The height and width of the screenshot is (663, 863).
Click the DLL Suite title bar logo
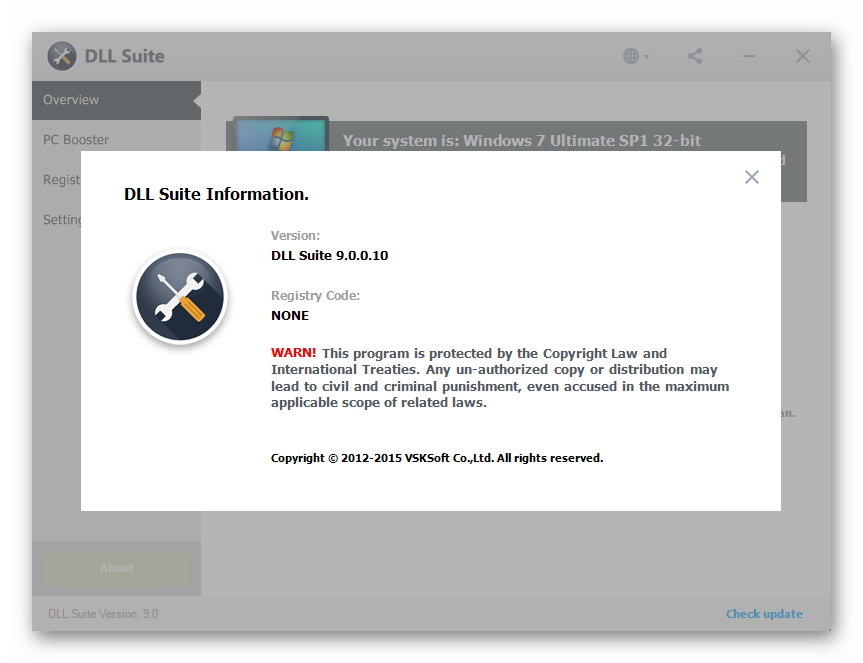point(62,56)
